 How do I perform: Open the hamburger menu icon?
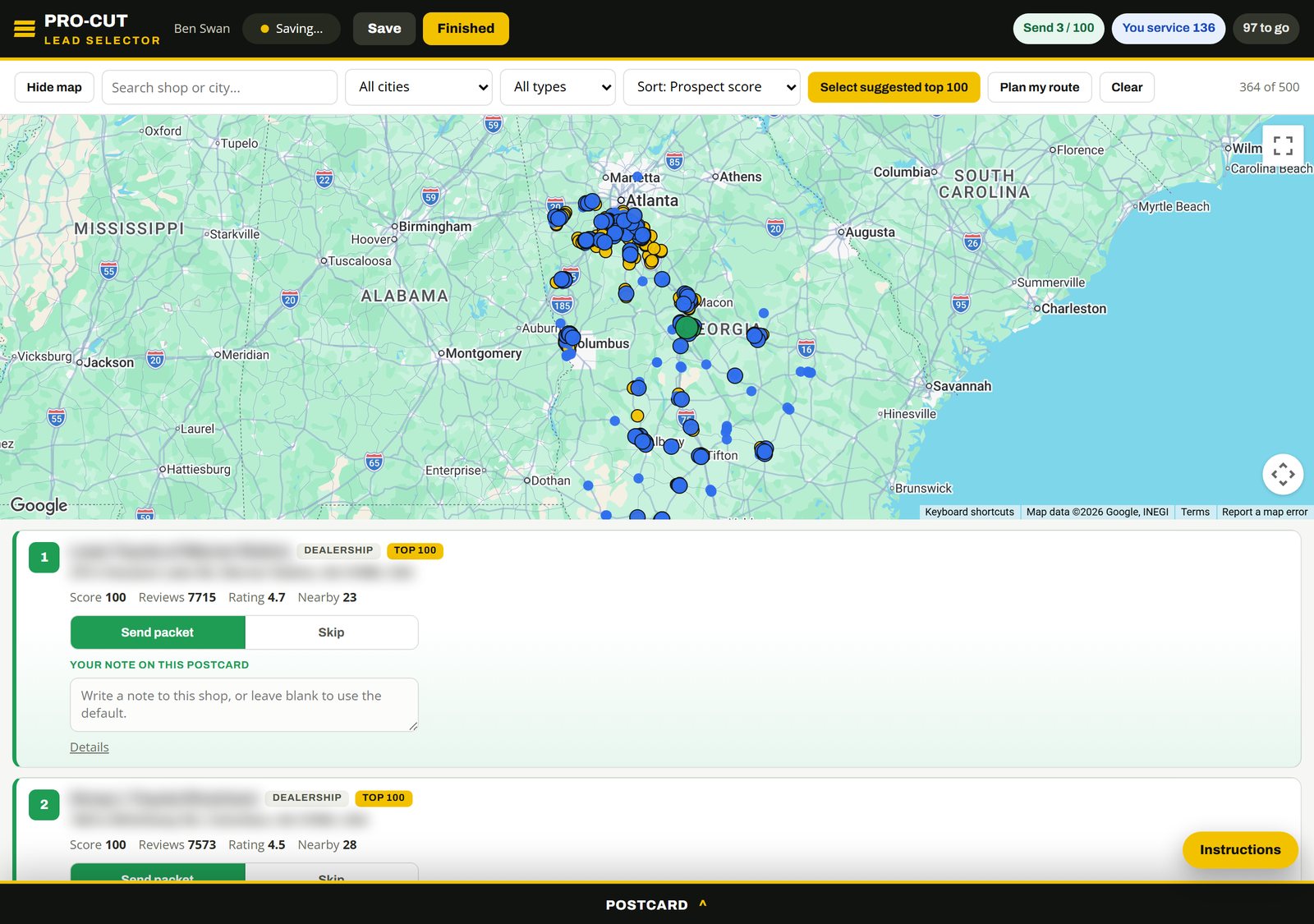[25, 29]
